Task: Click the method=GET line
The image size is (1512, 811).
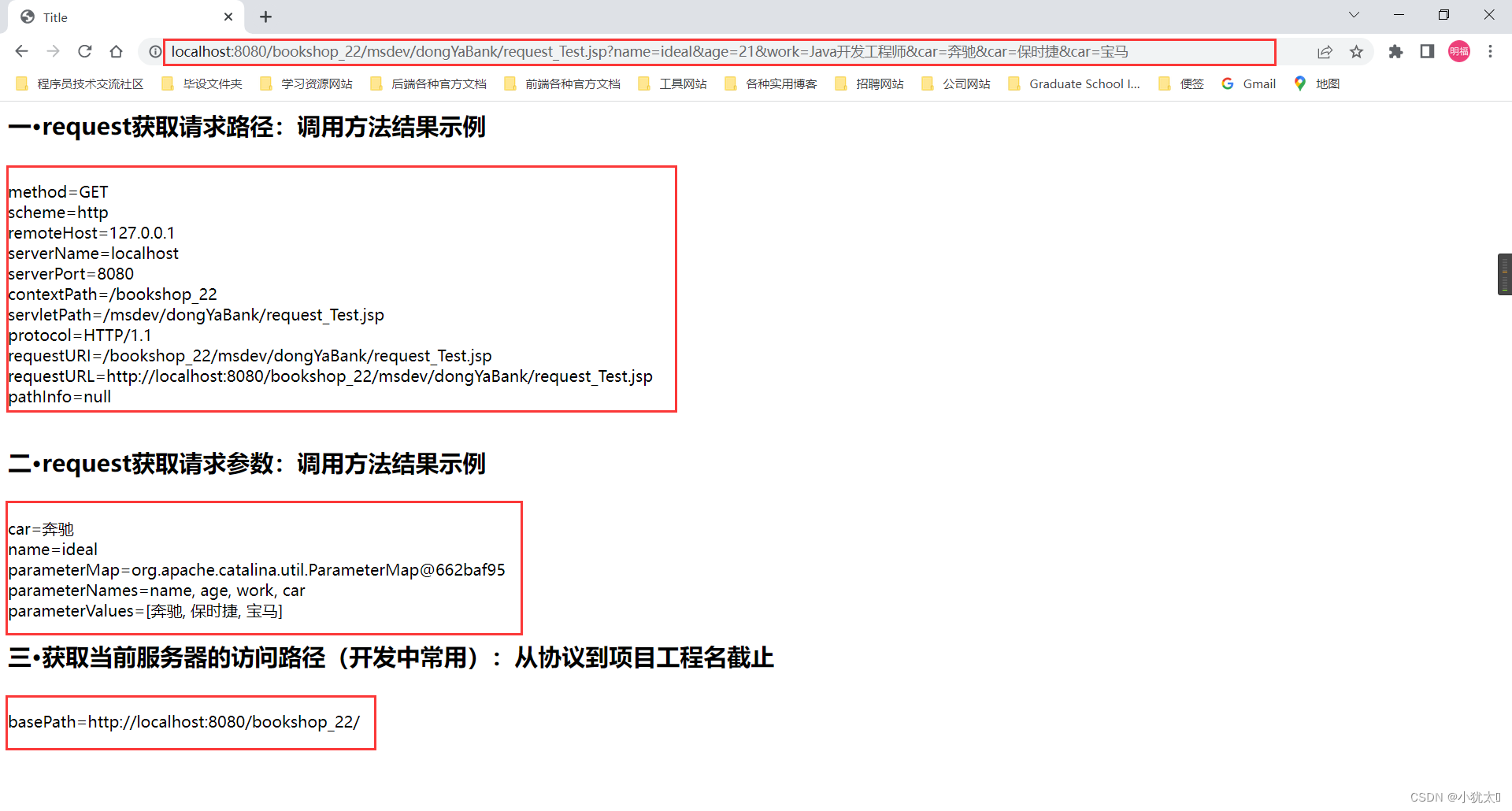Action: click(x=58, y=192)
